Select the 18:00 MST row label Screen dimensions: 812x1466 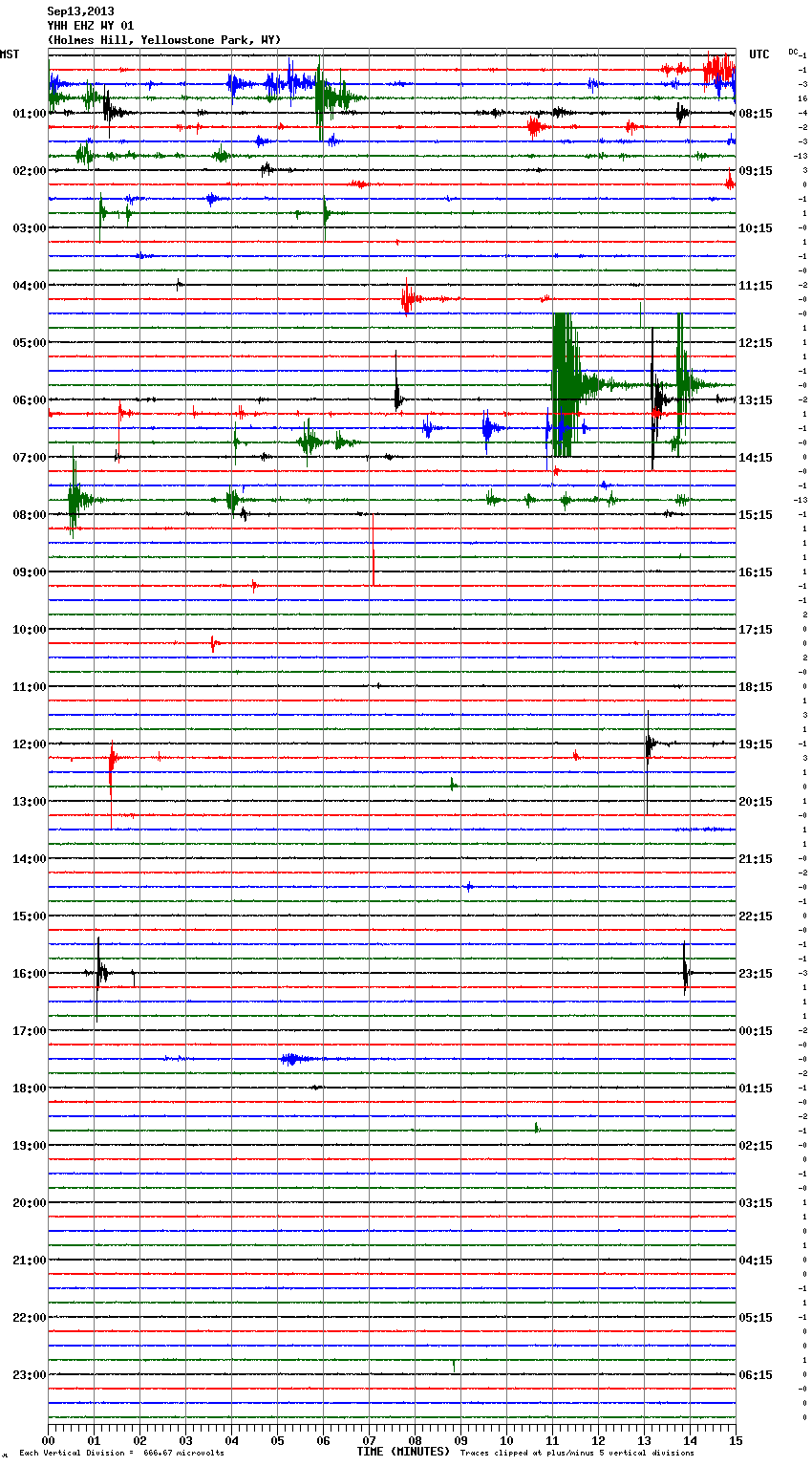coord(29,1089)
